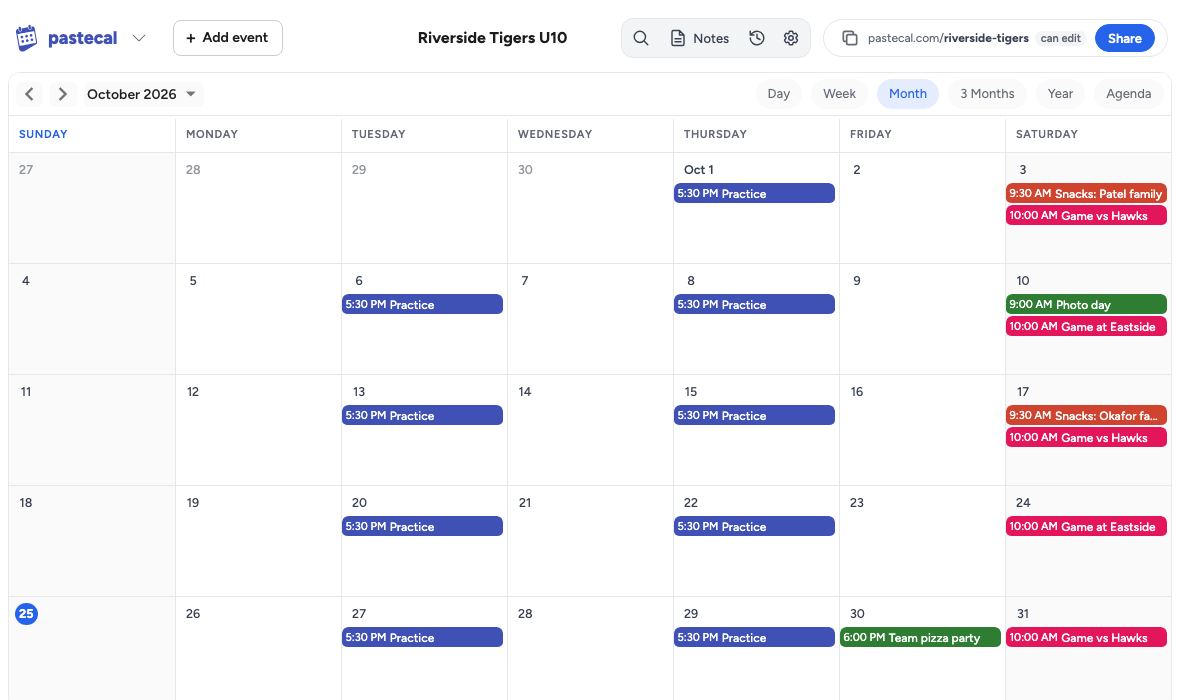Open the Snacks: Patel family event
The width and height of the screenshot is (1180, 700).
click(x=1086, y=193)
